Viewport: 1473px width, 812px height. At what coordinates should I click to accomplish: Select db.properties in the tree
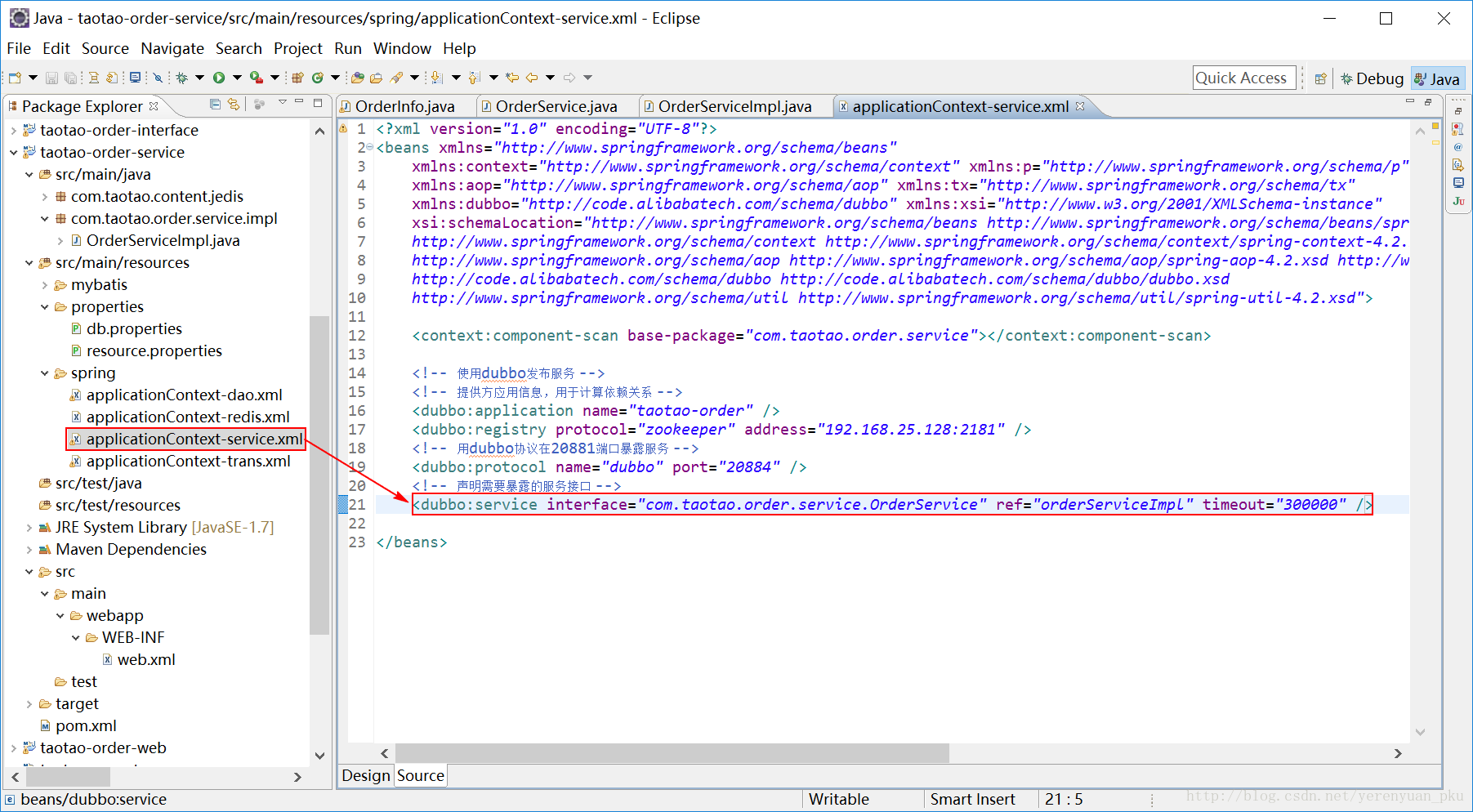[134, 328]
